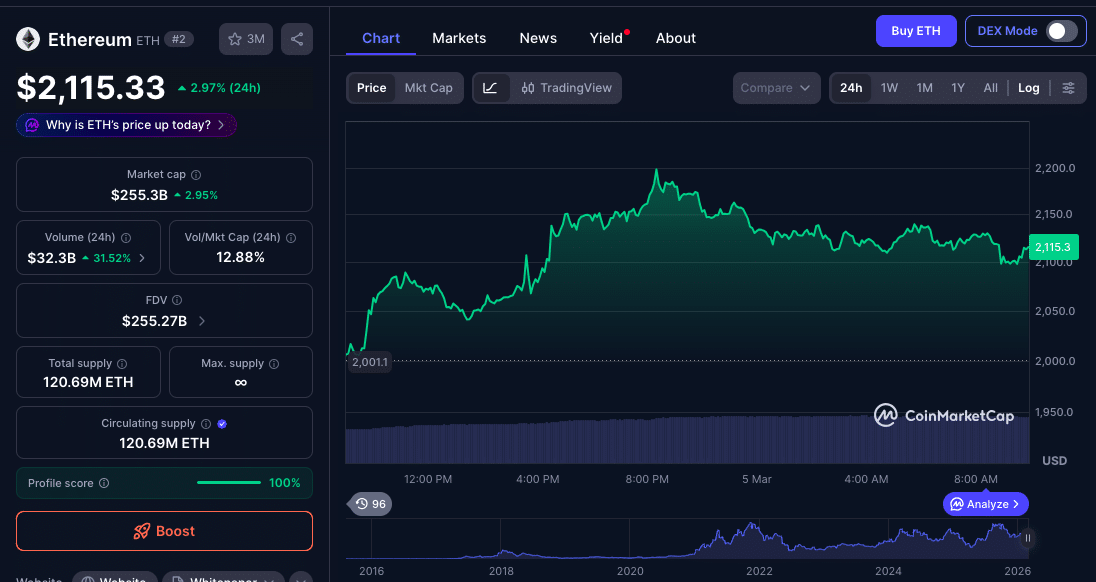Click Total supply info icon
The height and width of the screenshot is (582, 1096).
click(122, 364)
